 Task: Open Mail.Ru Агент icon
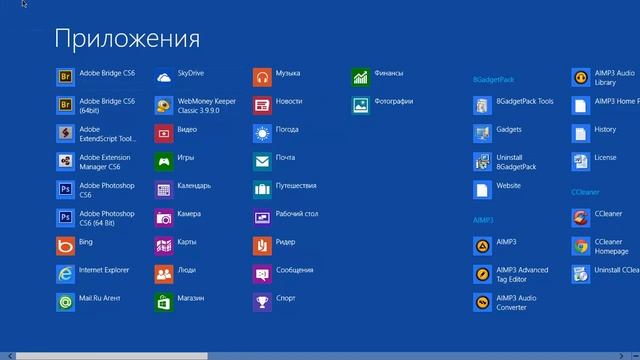click(65, 302)
